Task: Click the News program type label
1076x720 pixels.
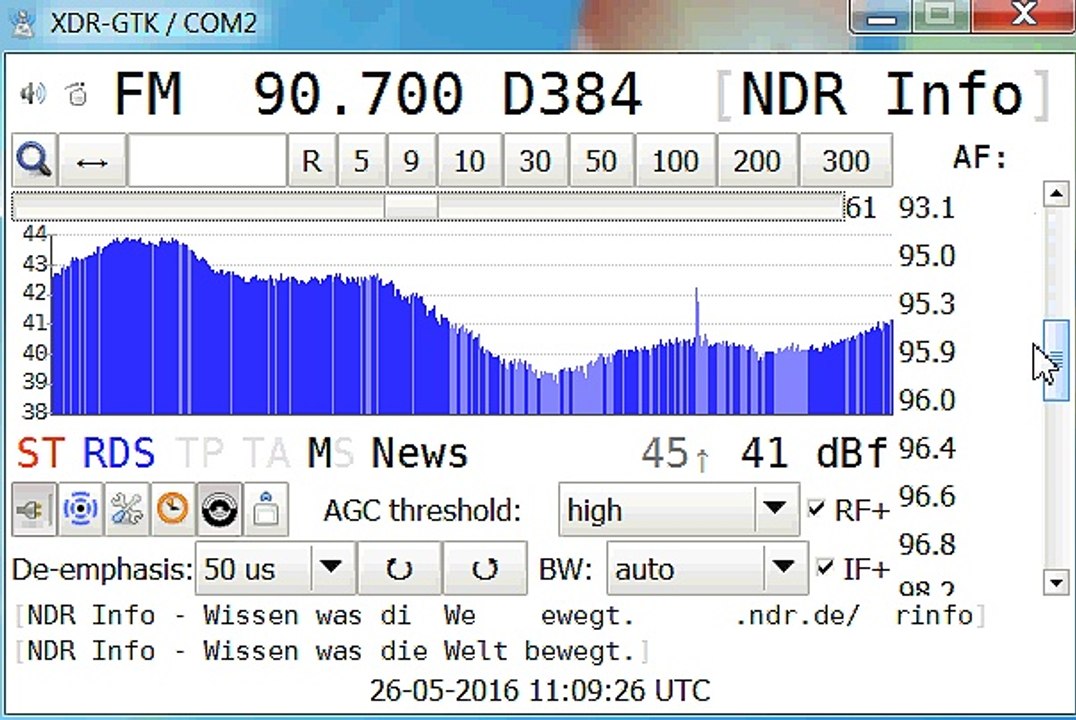Action: pyautogui.click(x=419, y=453)
